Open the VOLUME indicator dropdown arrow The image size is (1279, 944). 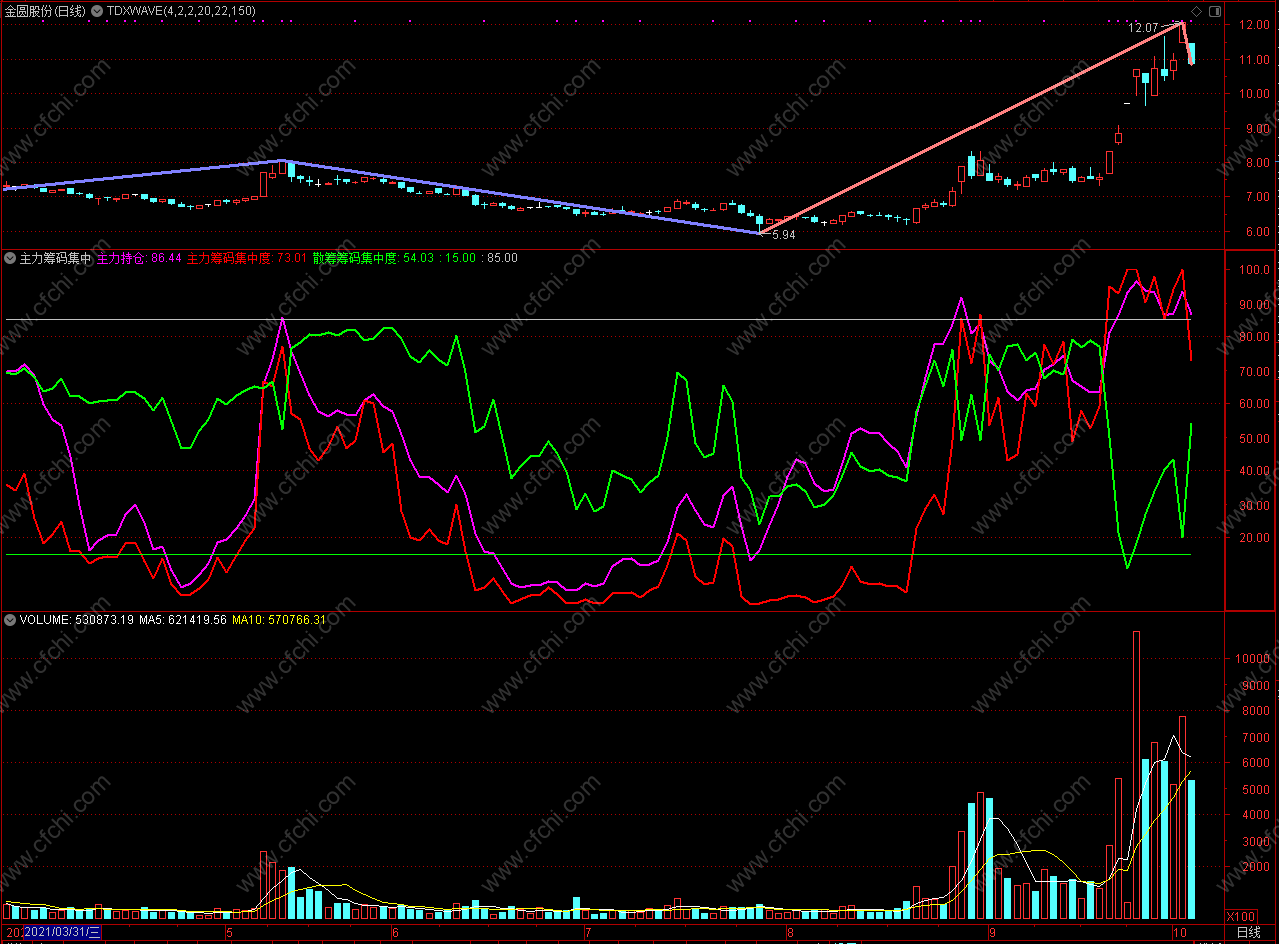(x=10, y=620)
